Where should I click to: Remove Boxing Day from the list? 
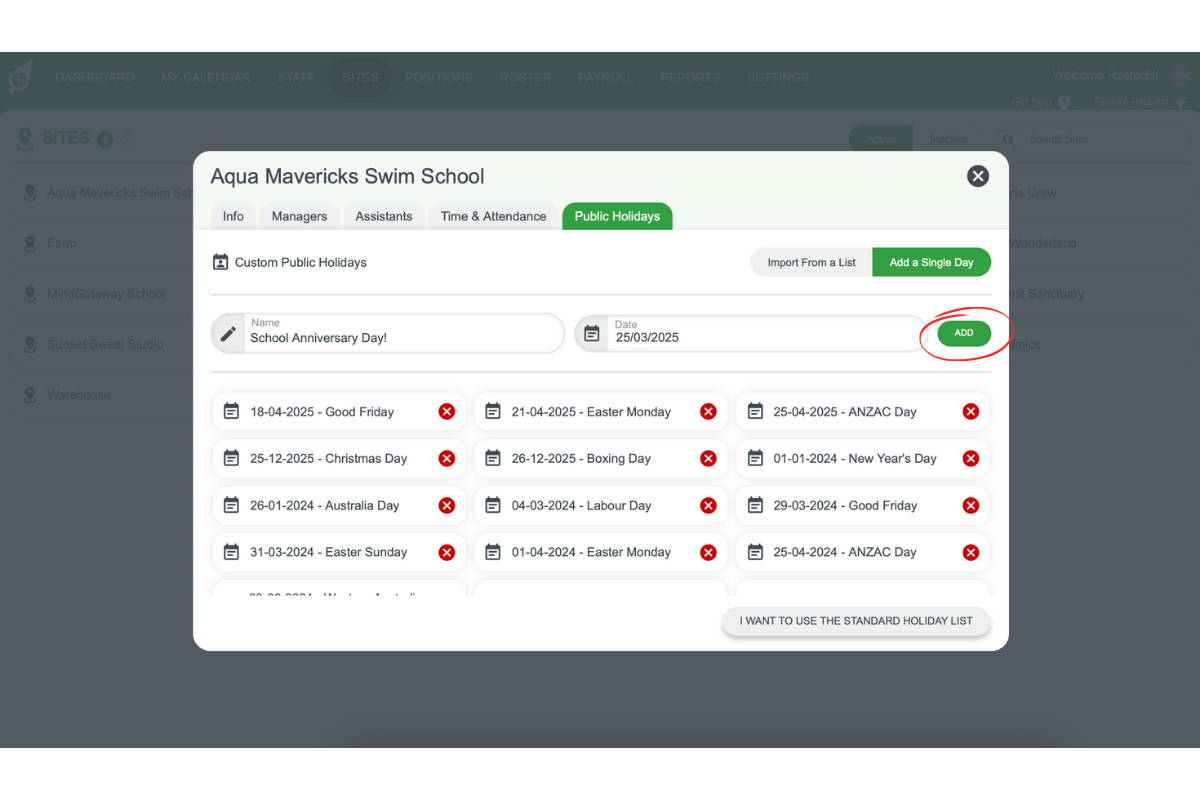pos(708,459)
